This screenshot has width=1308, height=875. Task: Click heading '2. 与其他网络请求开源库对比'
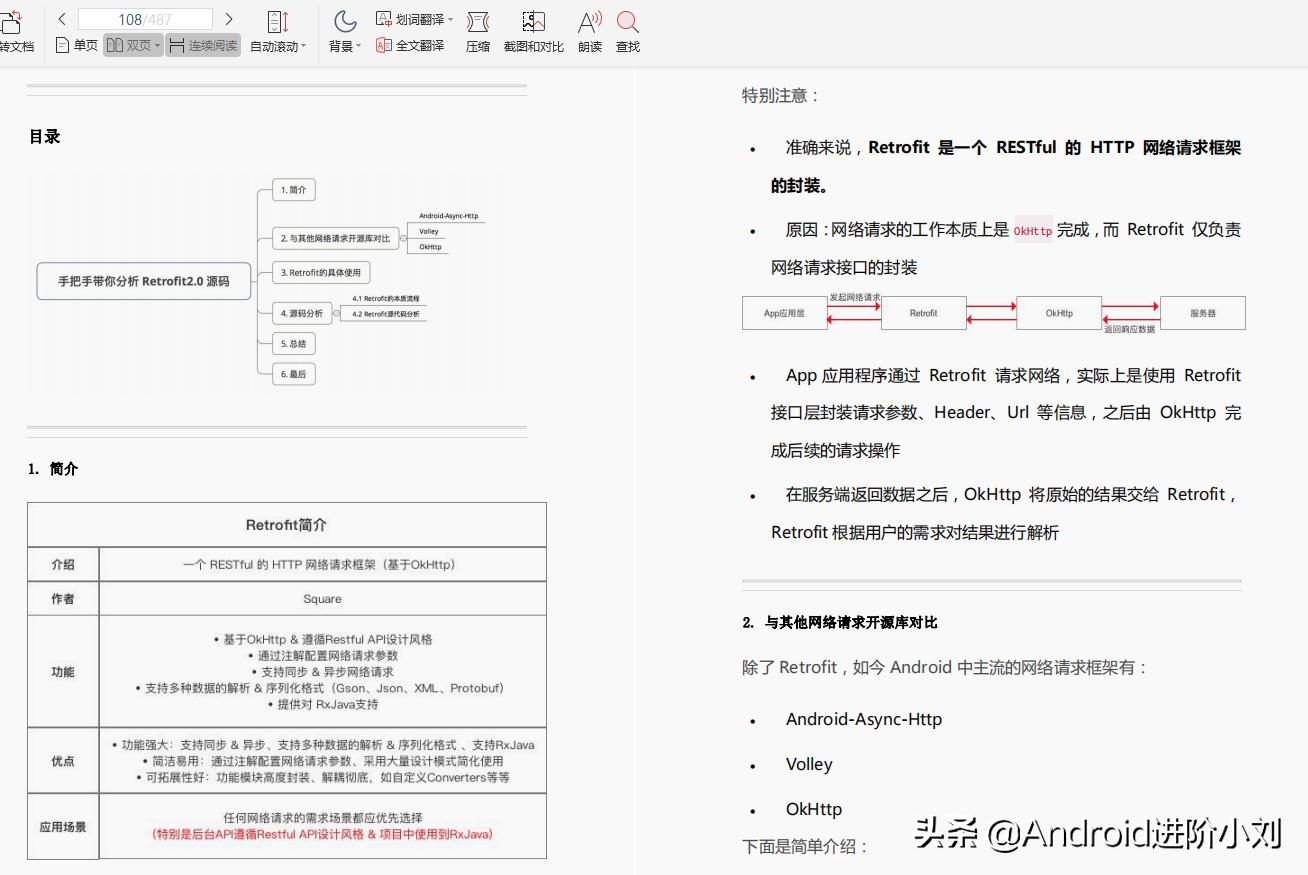click(840, 623)
